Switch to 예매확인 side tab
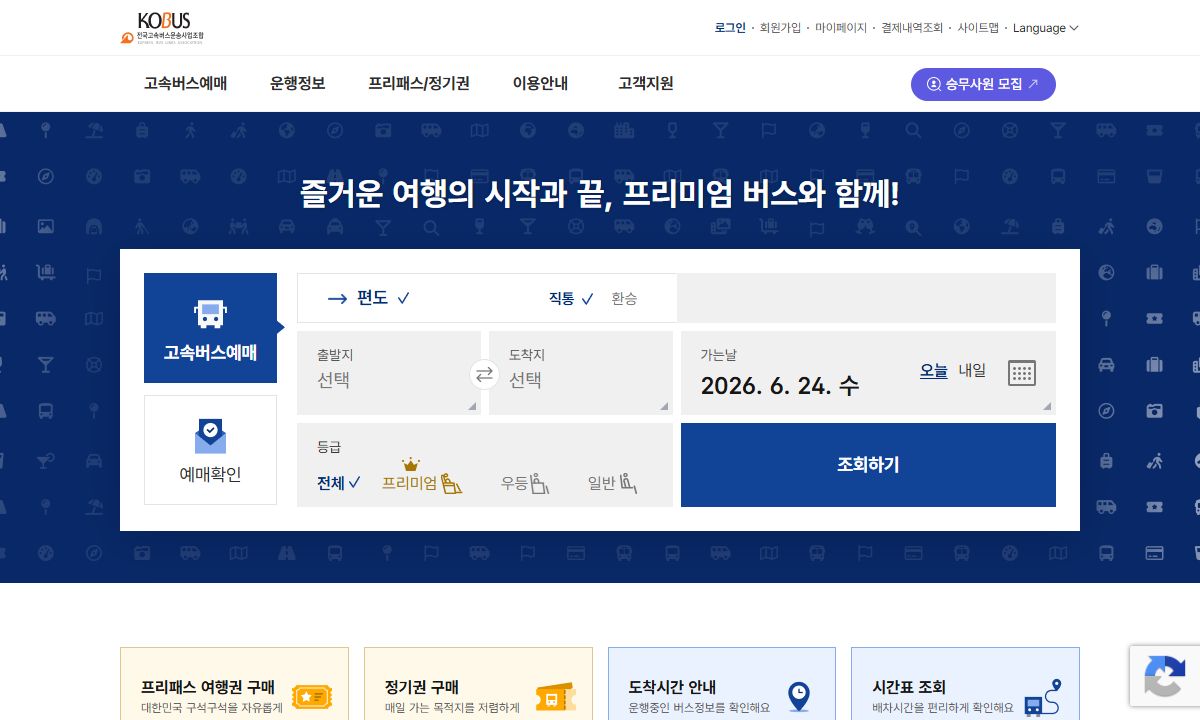1200x720 pixels. click(210, 450)
